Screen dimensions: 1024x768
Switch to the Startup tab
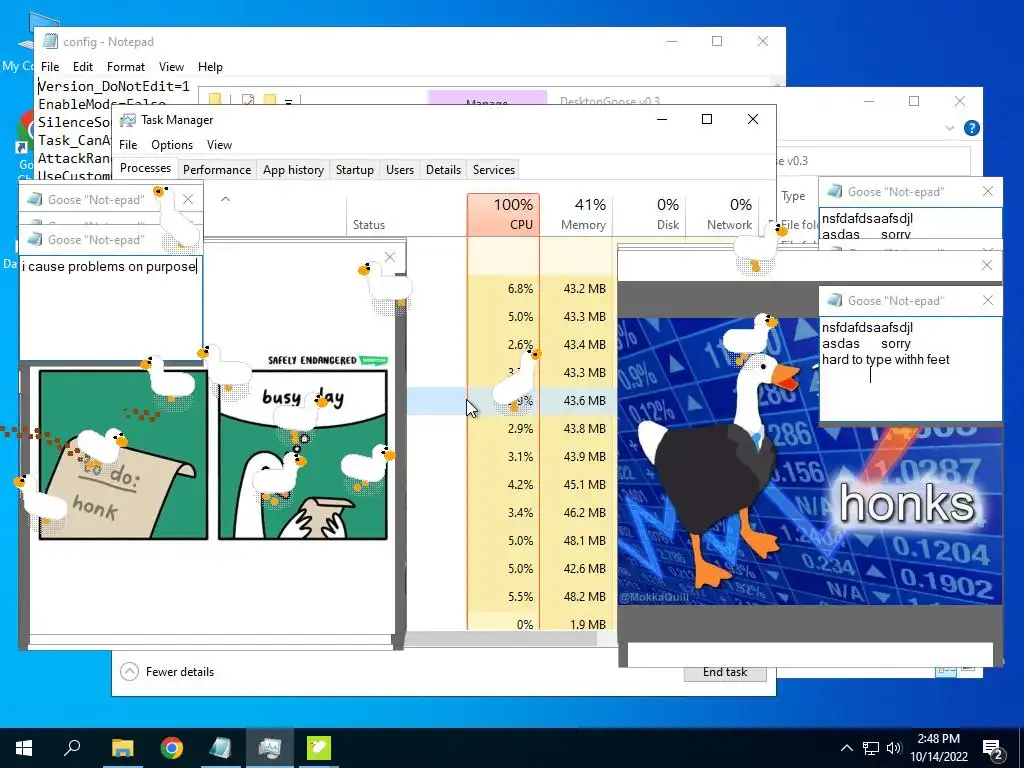(355, 170)
